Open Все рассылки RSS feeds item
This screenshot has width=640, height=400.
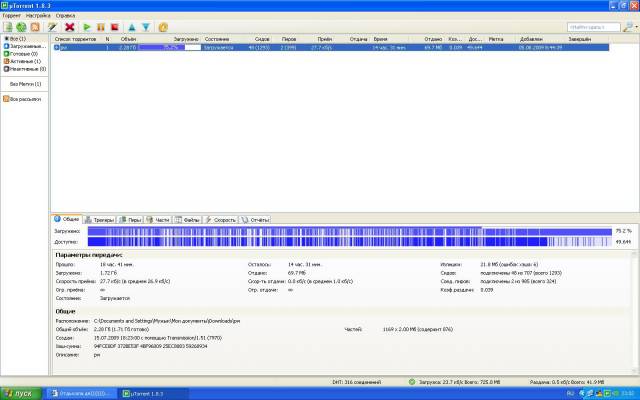(x=22, y=99)
